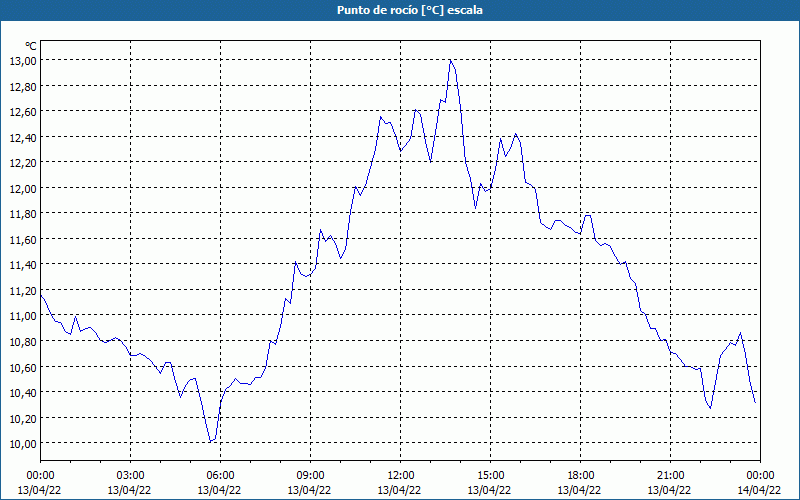This screenshot has height=500, width=800.
Task: Click the 10,40 y-axis value
Action: [x=23, y=392]
